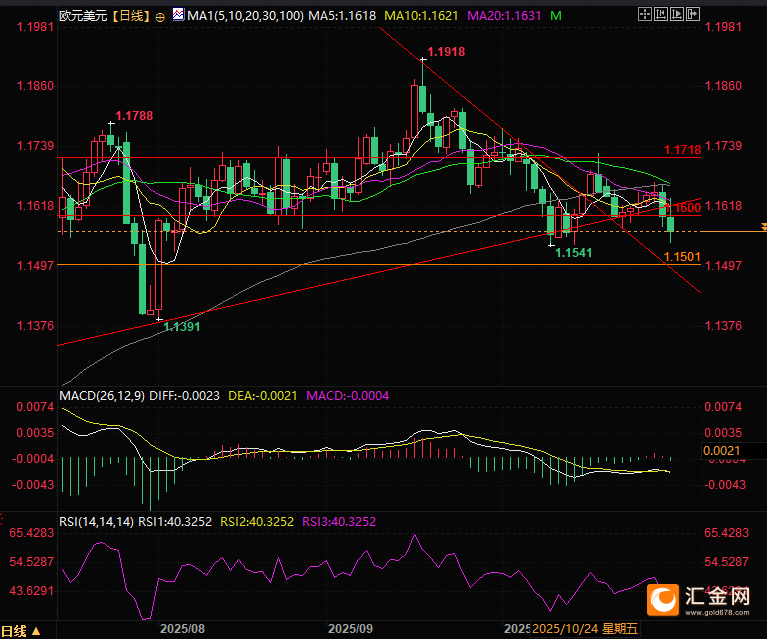Click the green M icon after MA20

tap(556, 16)
